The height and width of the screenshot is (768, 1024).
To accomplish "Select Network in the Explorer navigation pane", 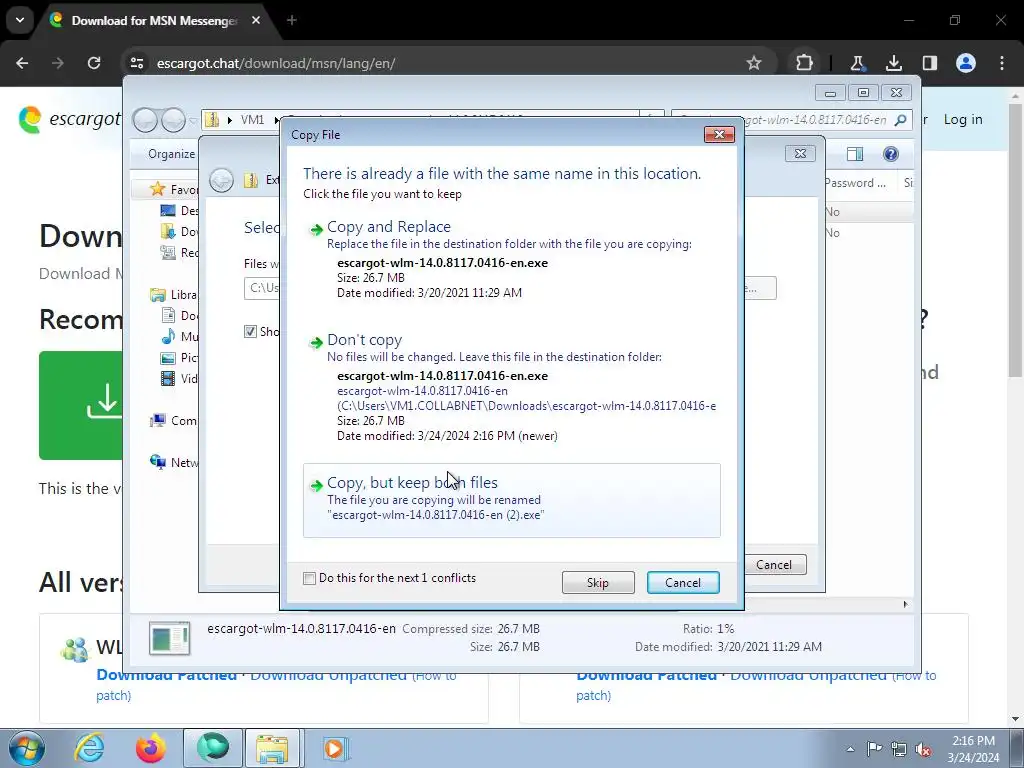I will (174, 462).
